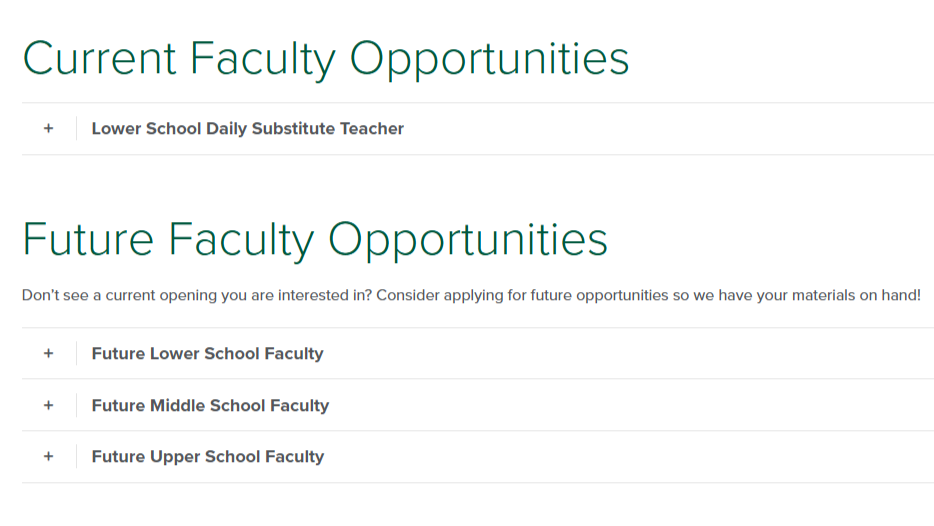Expand the Lower School Daily Substitute Teacher plus icon

tap(48, 129)
